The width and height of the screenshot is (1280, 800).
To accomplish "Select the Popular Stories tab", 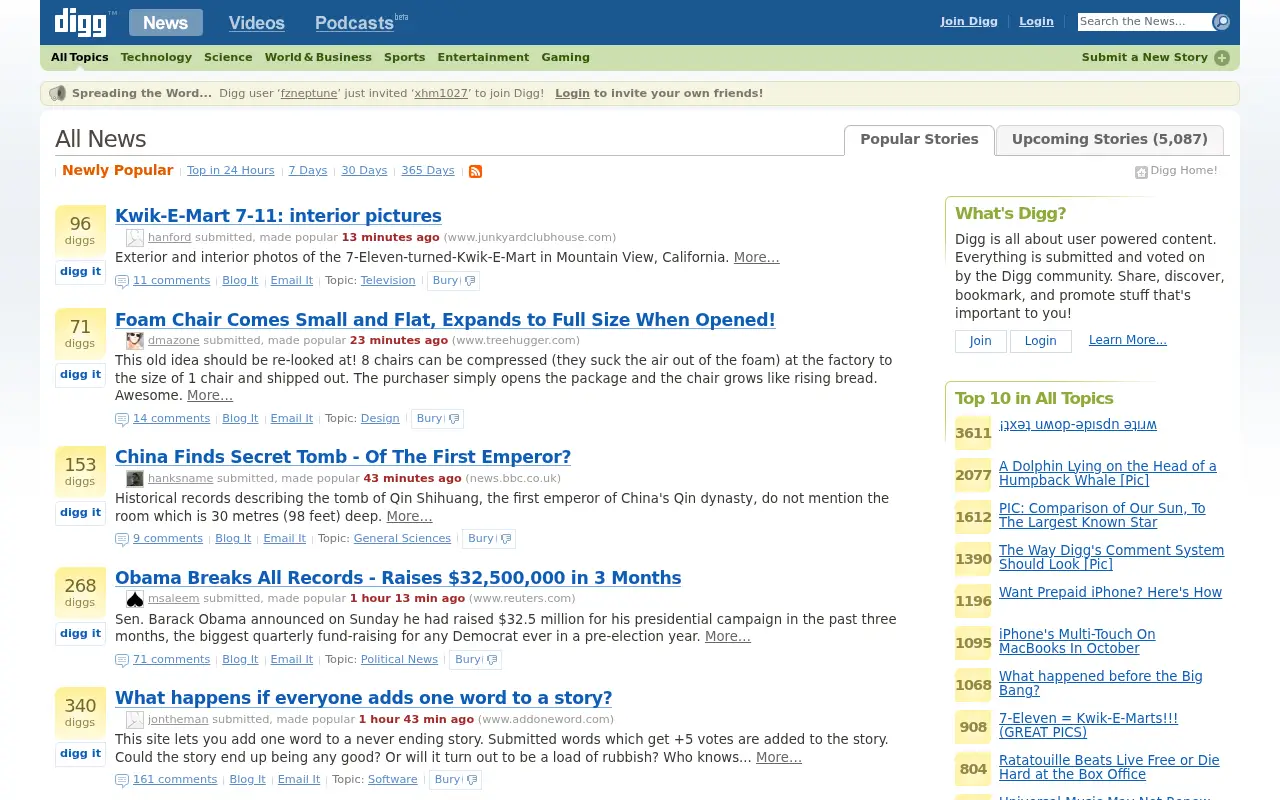I will [919, 140].
